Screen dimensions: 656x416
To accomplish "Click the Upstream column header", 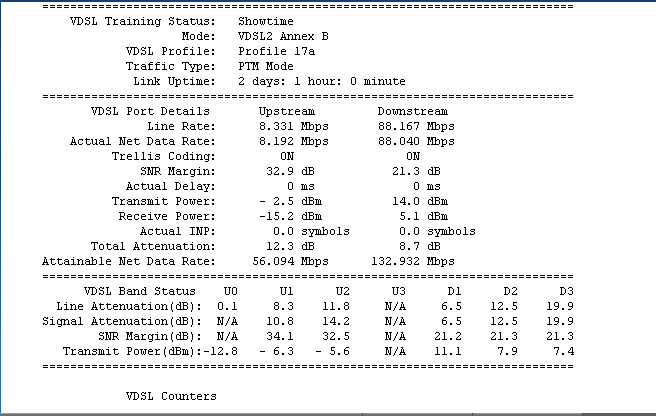I will click(x=286, y=111).
